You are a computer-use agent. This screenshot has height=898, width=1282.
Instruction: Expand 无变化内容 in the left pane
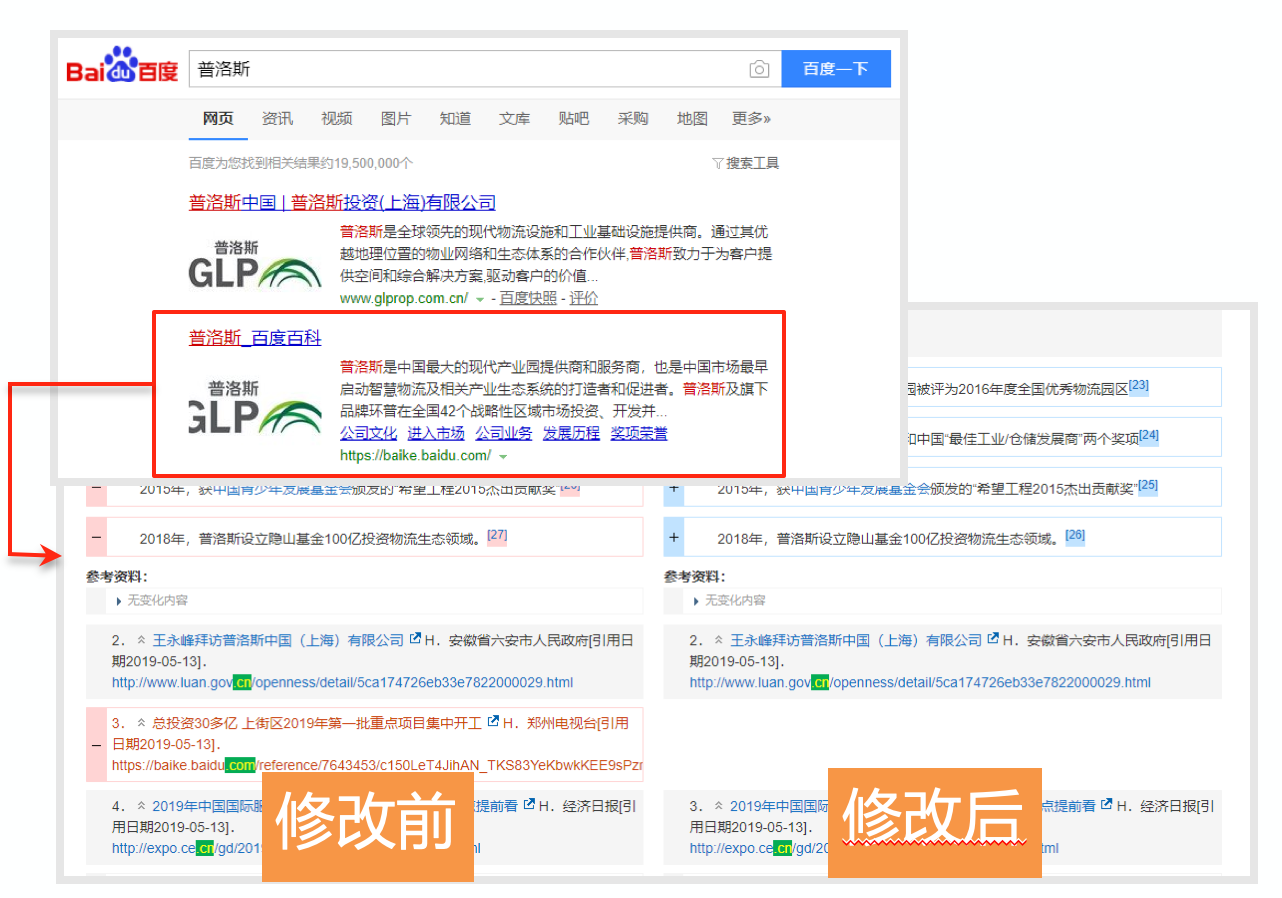(152, 601)
